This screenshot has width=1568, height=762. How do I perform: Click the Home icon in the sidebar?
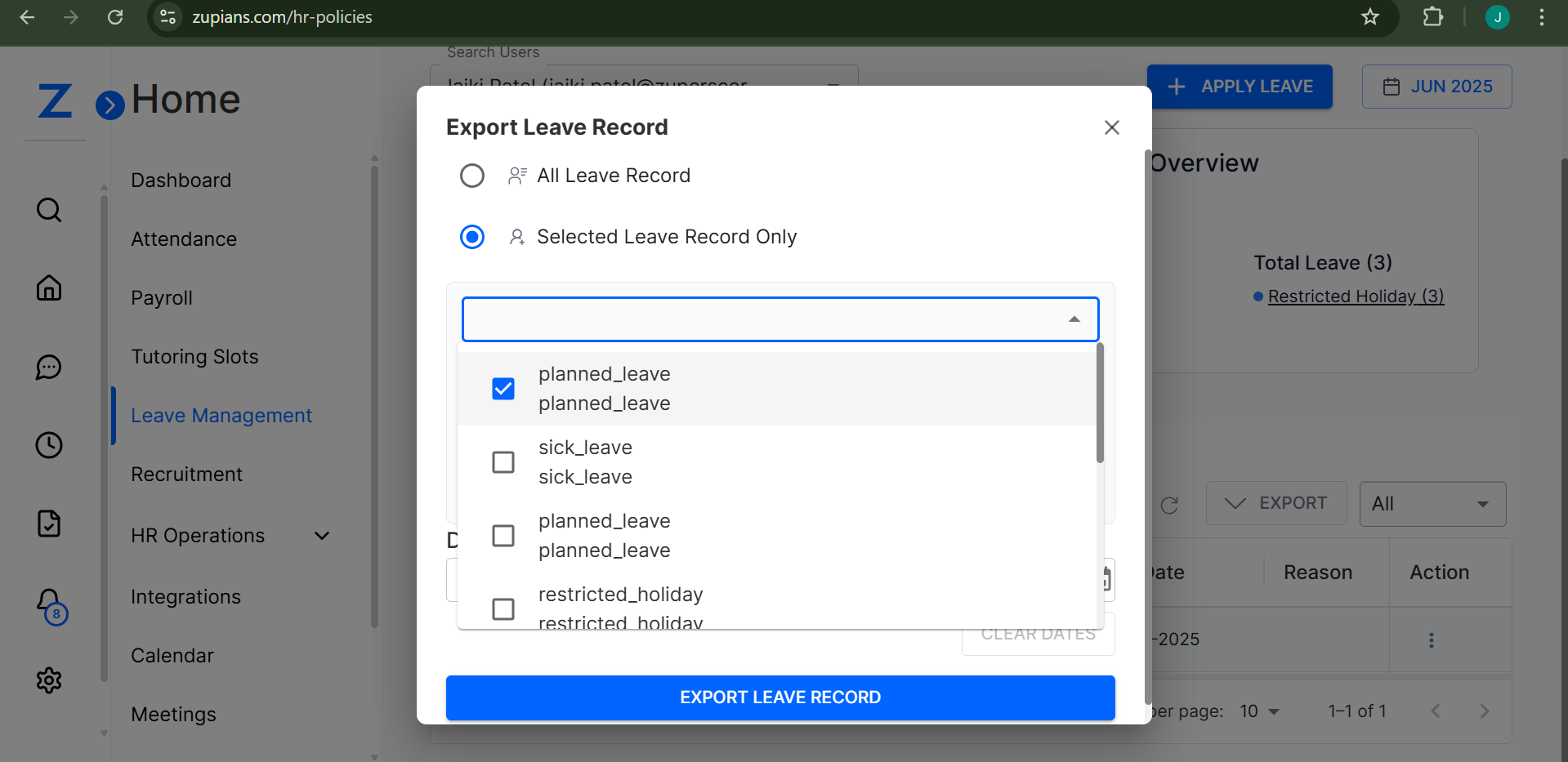pyautogui.click(x=48, y=287)
